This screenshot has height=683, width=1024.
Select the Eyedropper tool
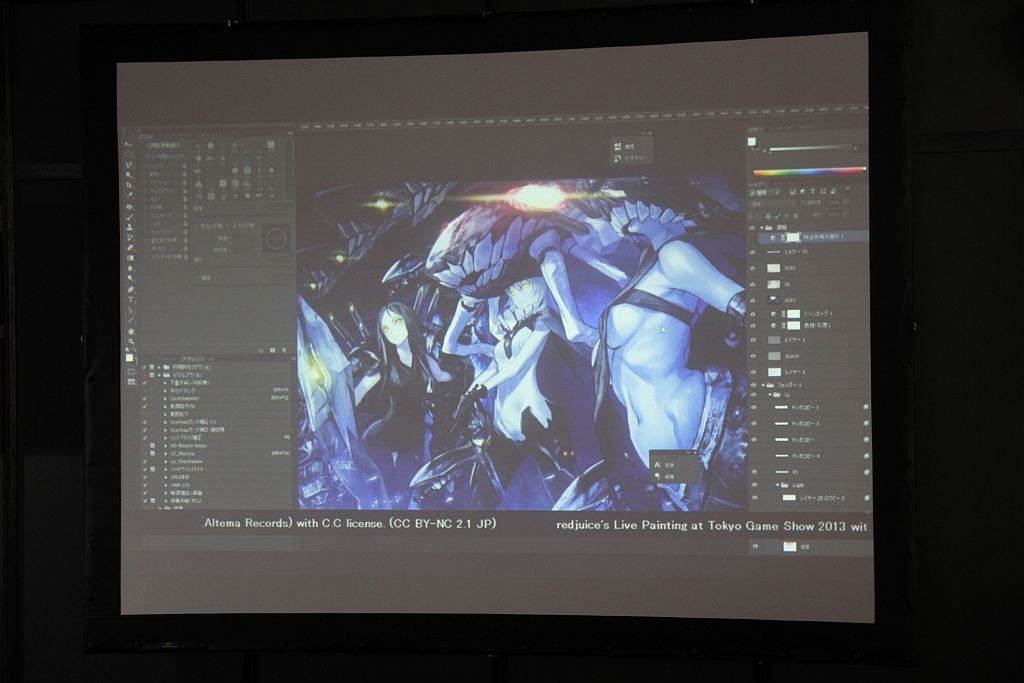[x=130, y=195]
